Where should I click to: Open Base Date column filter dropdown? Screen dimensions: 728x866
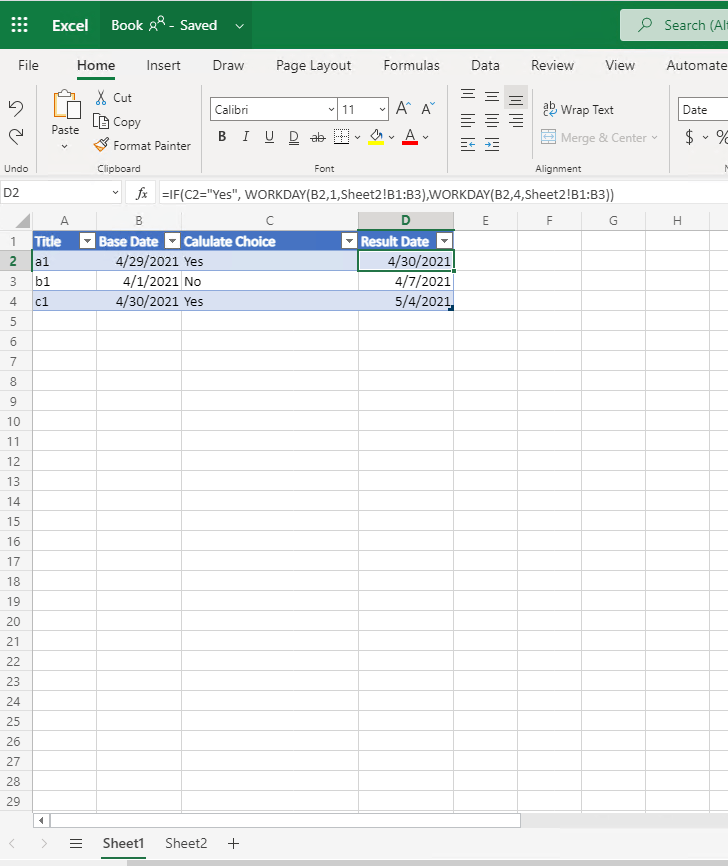click(173, 241)
